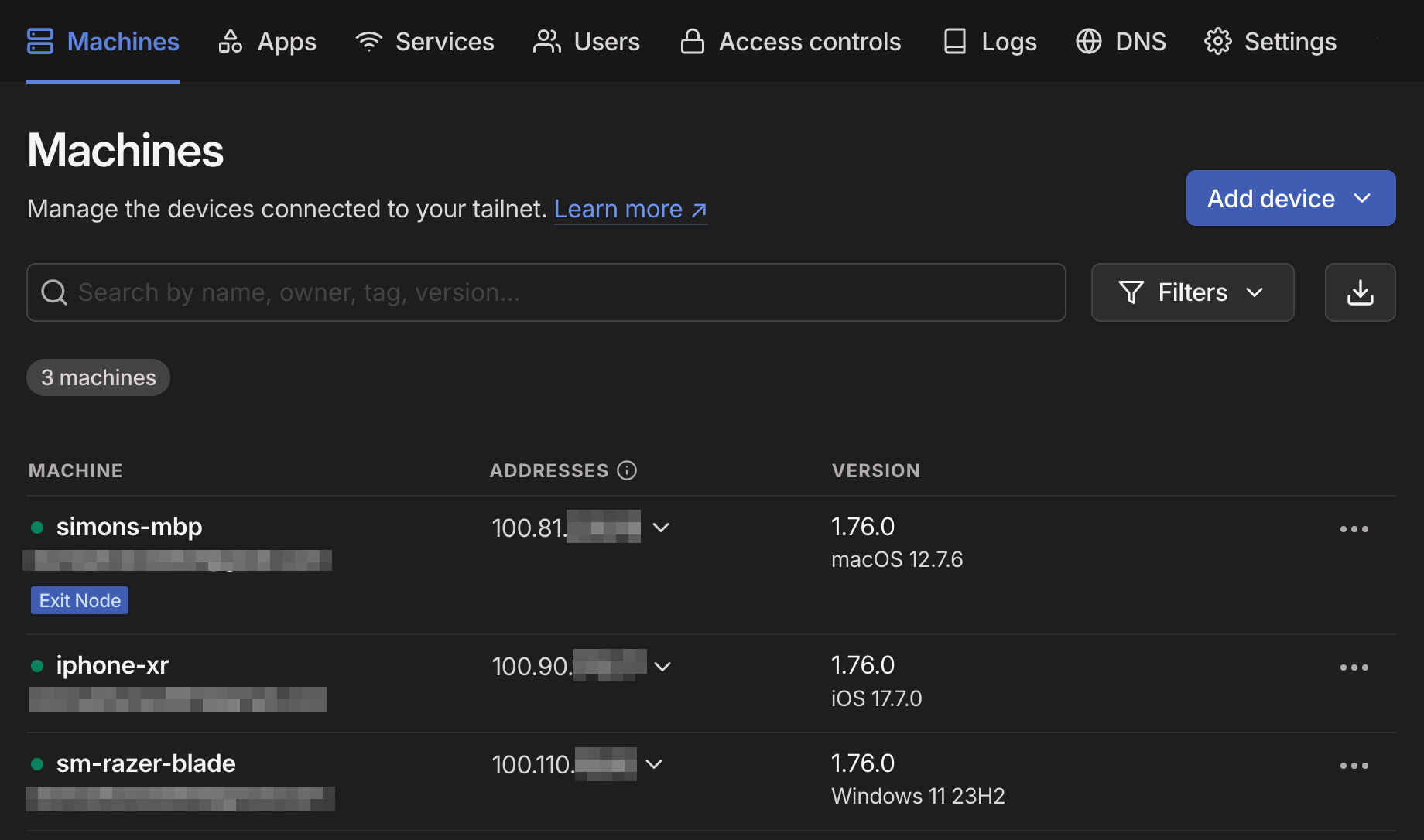The height and width of the screenshot is (840, 1424).
Task: Open the Logs tab
Action: tap(990, 42)
